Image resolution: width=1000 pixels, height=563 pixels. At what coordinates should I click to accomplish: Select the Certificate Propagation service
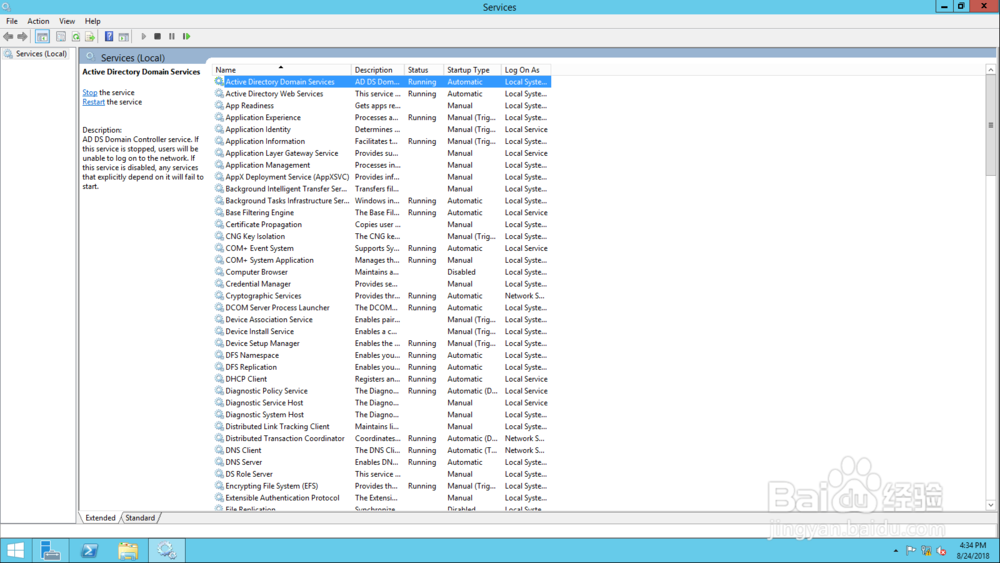(382, 224)
